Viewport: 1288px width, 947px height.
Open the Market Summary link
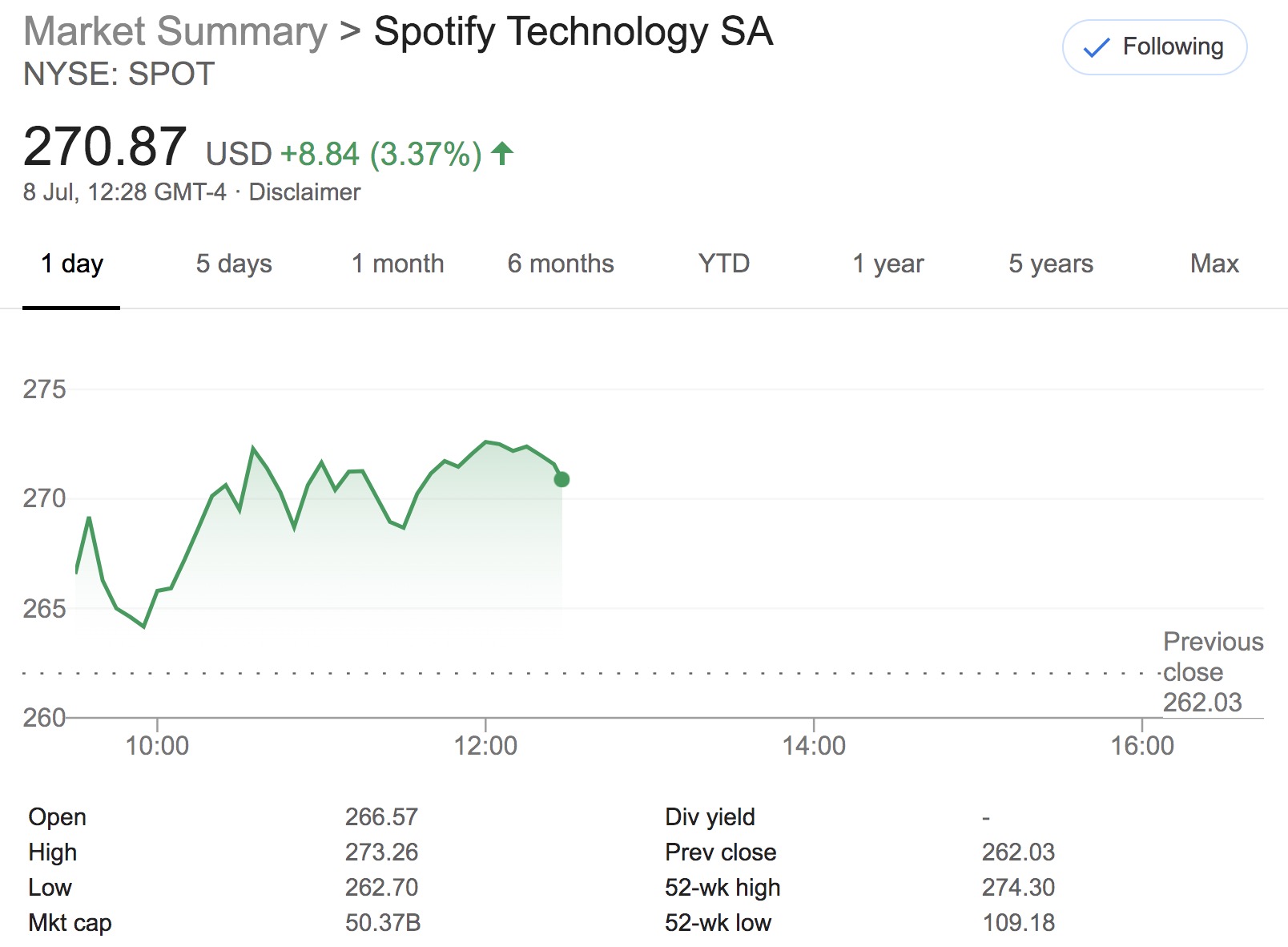tap(175, 32)
